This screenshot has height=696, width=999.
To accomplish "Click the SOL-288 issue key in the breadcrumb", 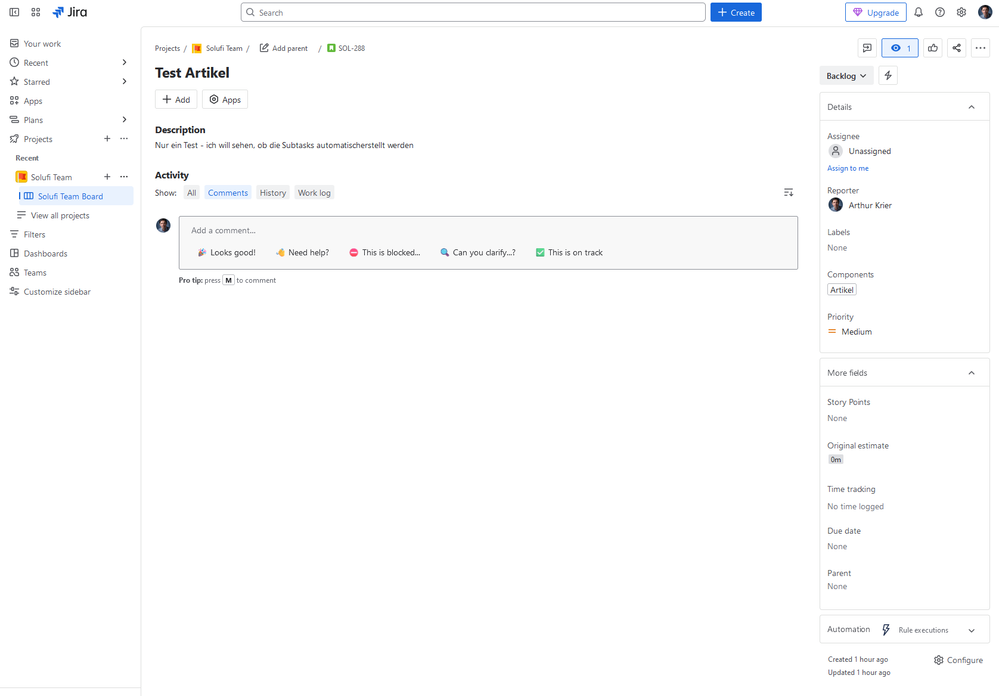I will pyautogui.click(x=351, y=48).
